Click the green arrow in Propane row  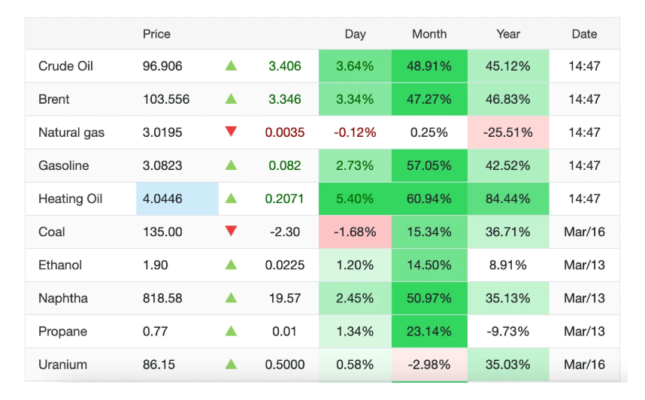coord(231,331)
